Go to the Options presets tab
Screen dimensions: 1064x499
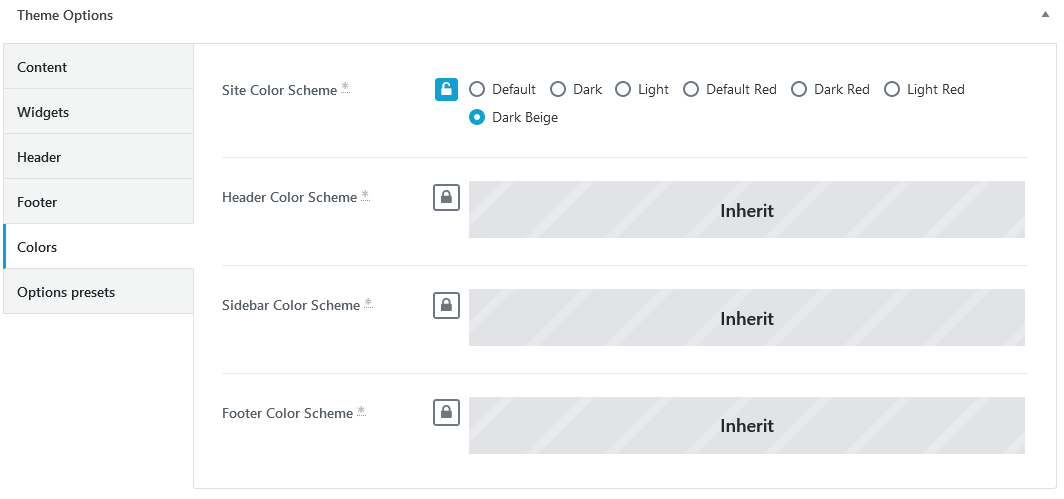coord(98,291)
